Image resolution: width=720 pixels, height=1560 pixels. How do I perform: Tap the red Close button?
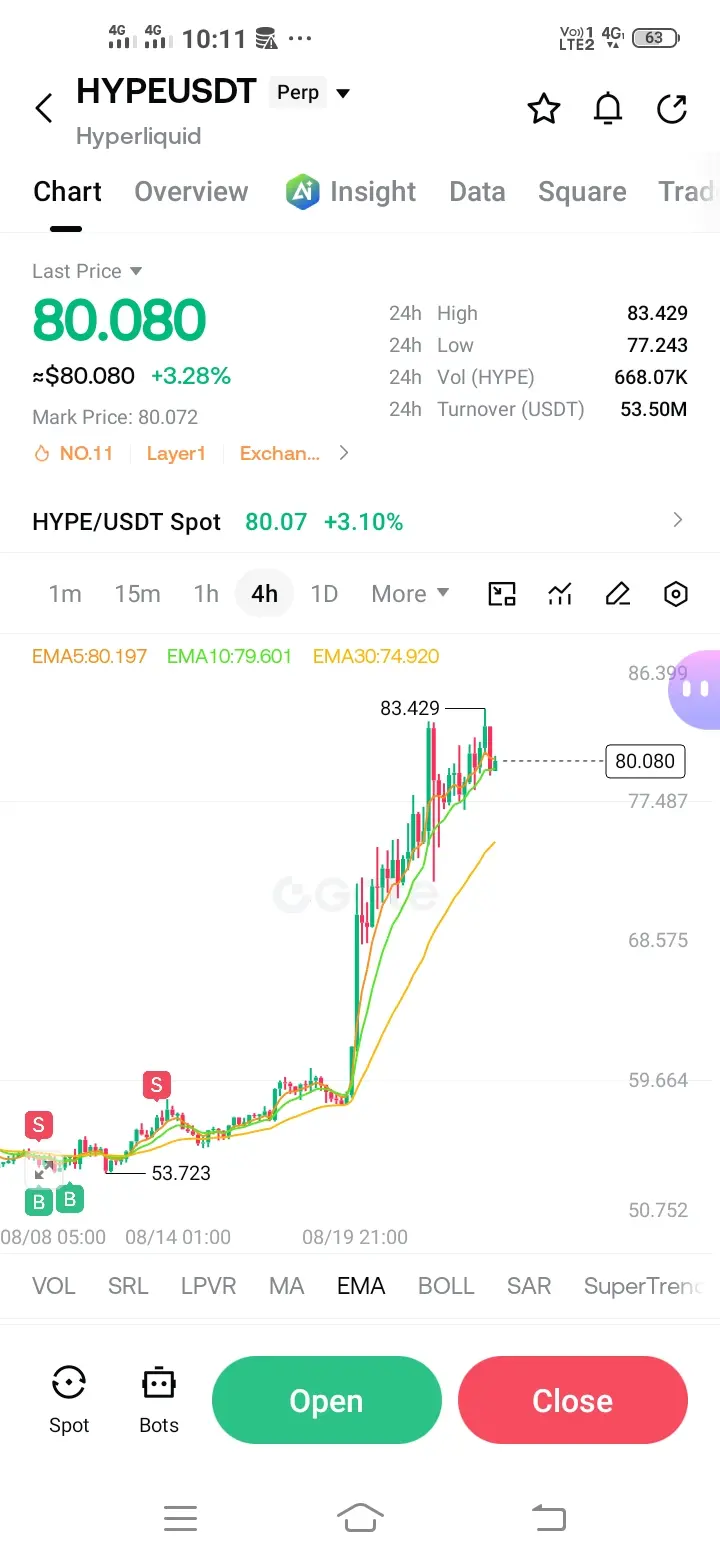(x=573, y=1400)
